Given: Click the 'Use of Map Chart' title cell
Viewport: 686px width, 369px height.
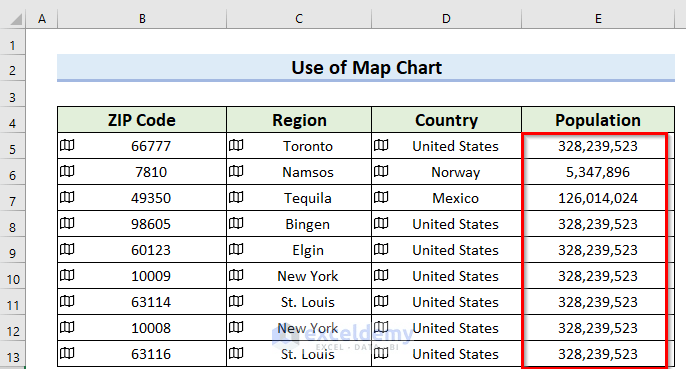Looking at the screenshot, I should pos(366,68).
